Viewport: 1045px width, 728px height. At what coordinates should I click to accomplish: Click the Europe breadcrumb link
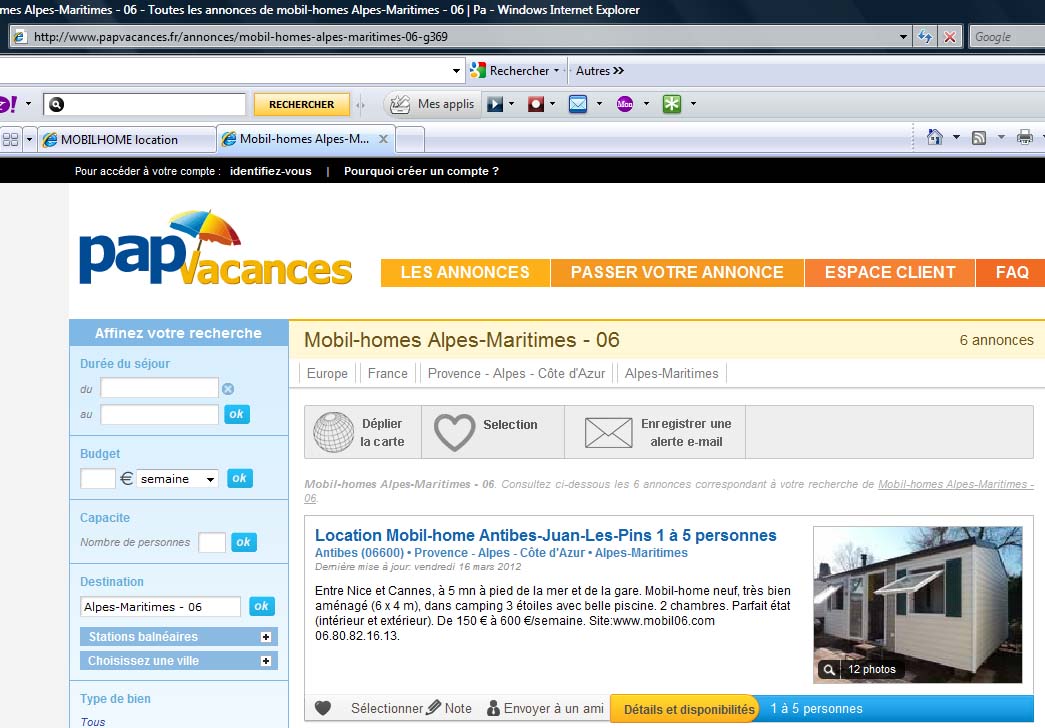point(327,373)
